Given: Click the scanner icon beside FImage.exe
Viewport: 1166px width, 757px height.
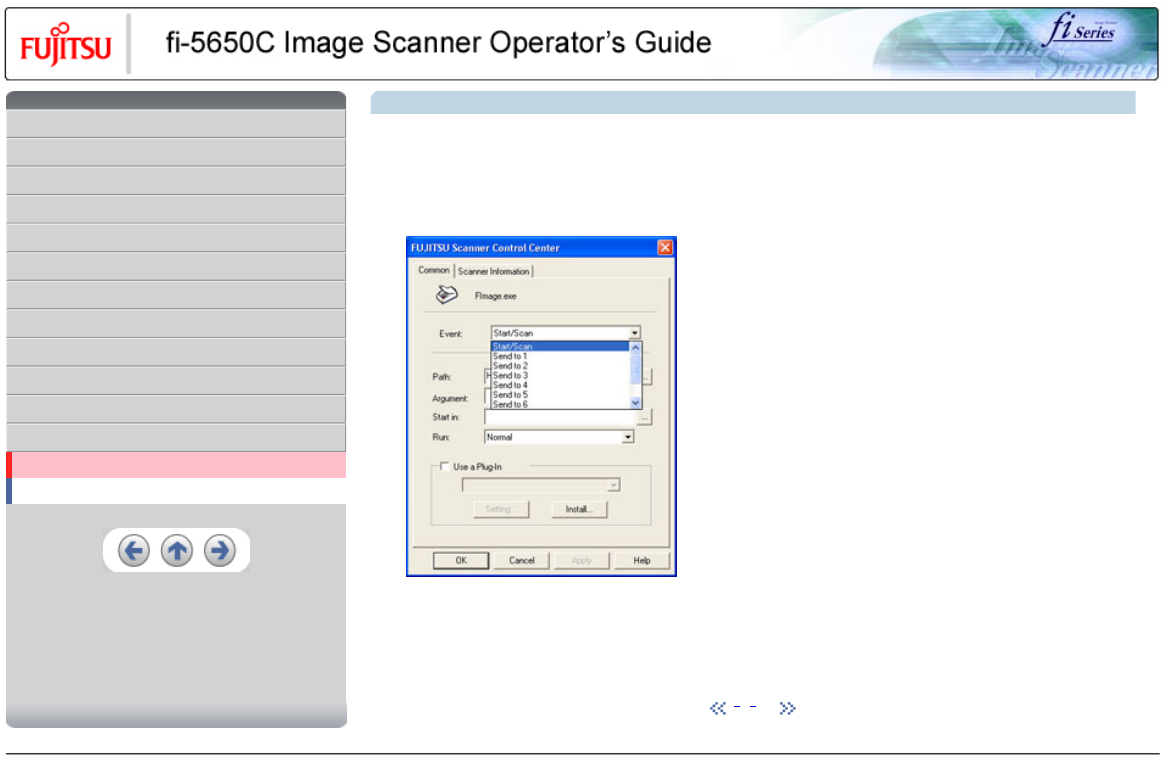Looking at the screenshot, I should click(447, 295).
